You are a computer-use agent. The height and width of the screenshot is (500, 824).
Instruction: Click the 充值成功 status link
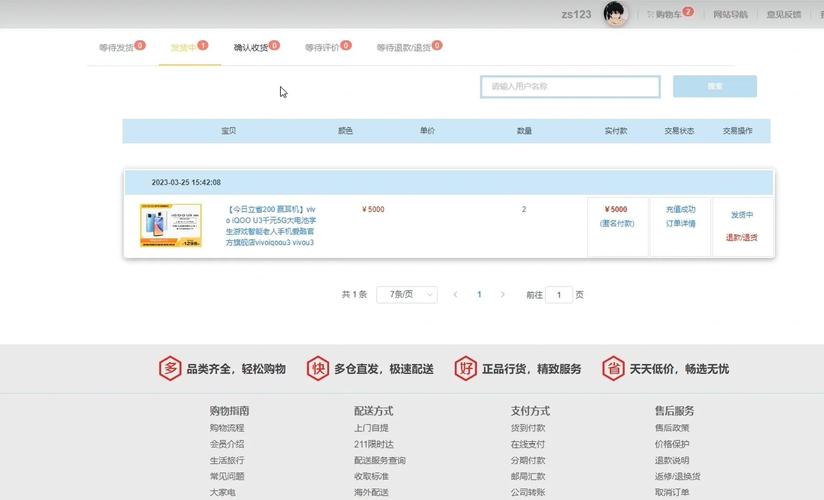681,209
